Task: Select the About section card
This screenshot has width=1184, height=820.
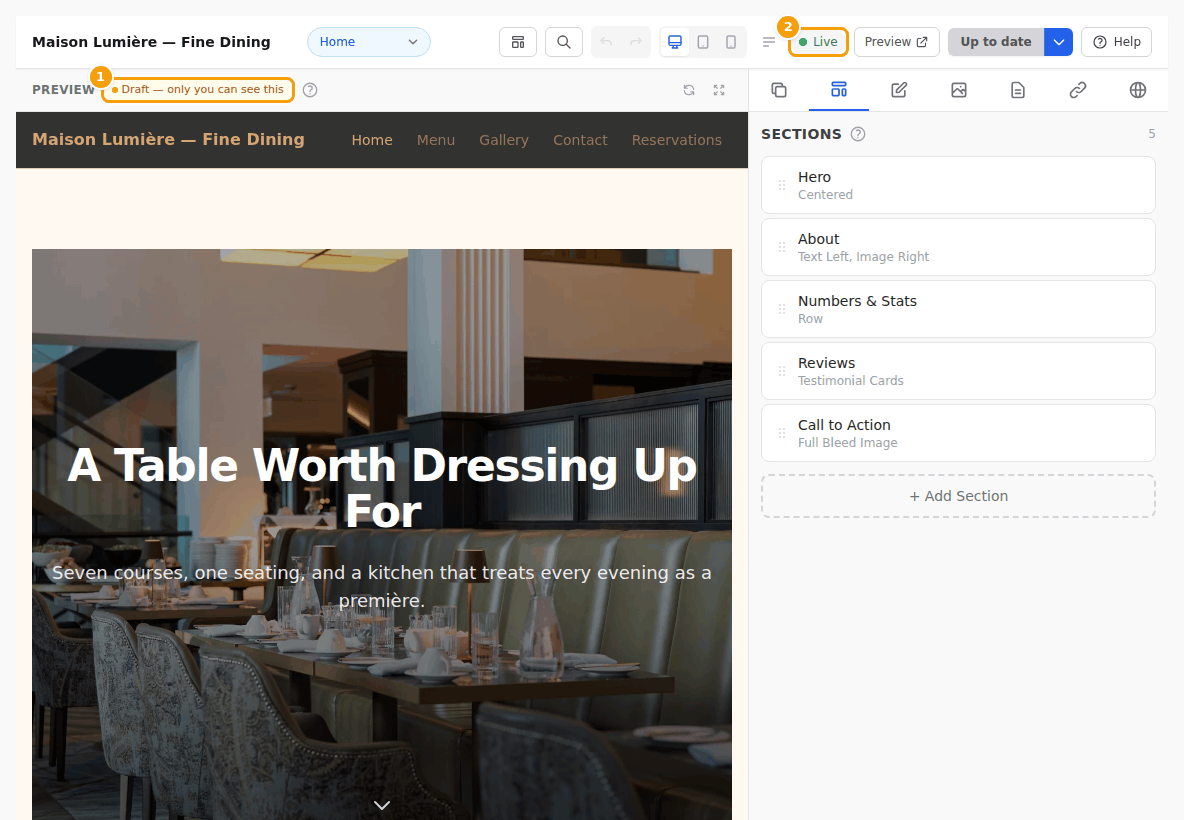Action: point(958,247)
